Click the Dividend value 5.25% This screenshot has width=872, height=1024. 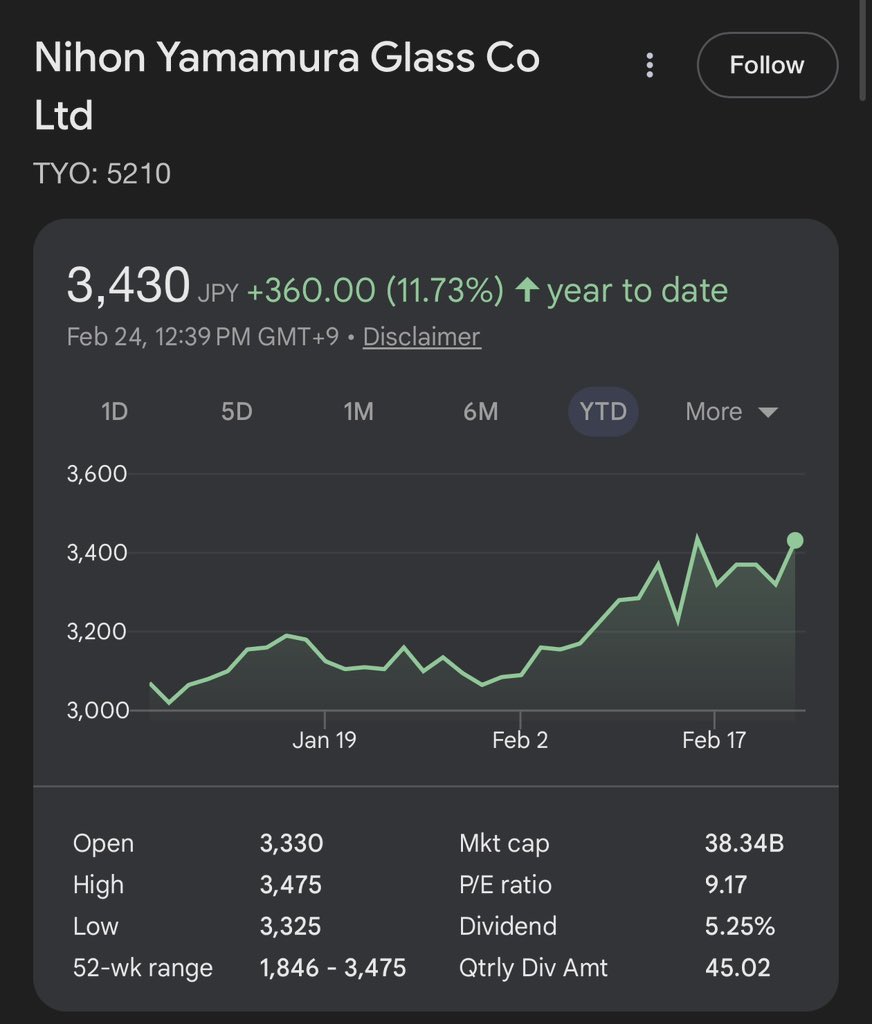(740, 926)
